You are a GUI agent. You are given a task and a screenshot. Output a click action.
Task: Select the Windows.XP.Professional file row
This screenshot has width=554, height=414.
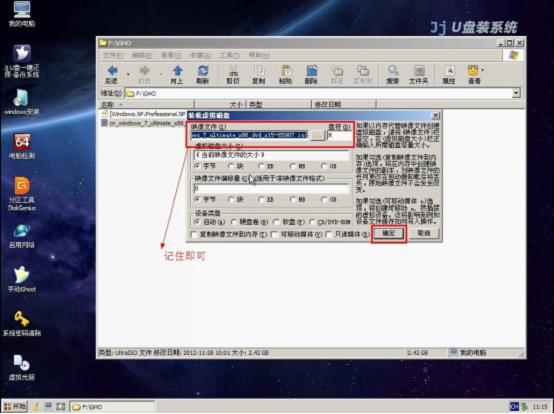pyautogui.click(x=143, y=114)
